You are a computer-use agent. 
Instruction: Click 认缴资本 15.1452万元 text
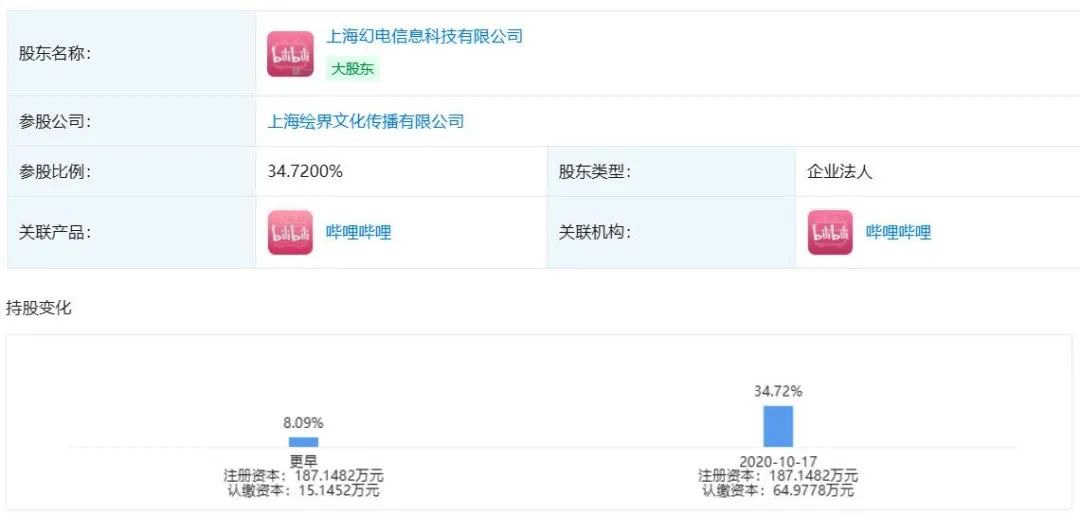tap(303, 491)
